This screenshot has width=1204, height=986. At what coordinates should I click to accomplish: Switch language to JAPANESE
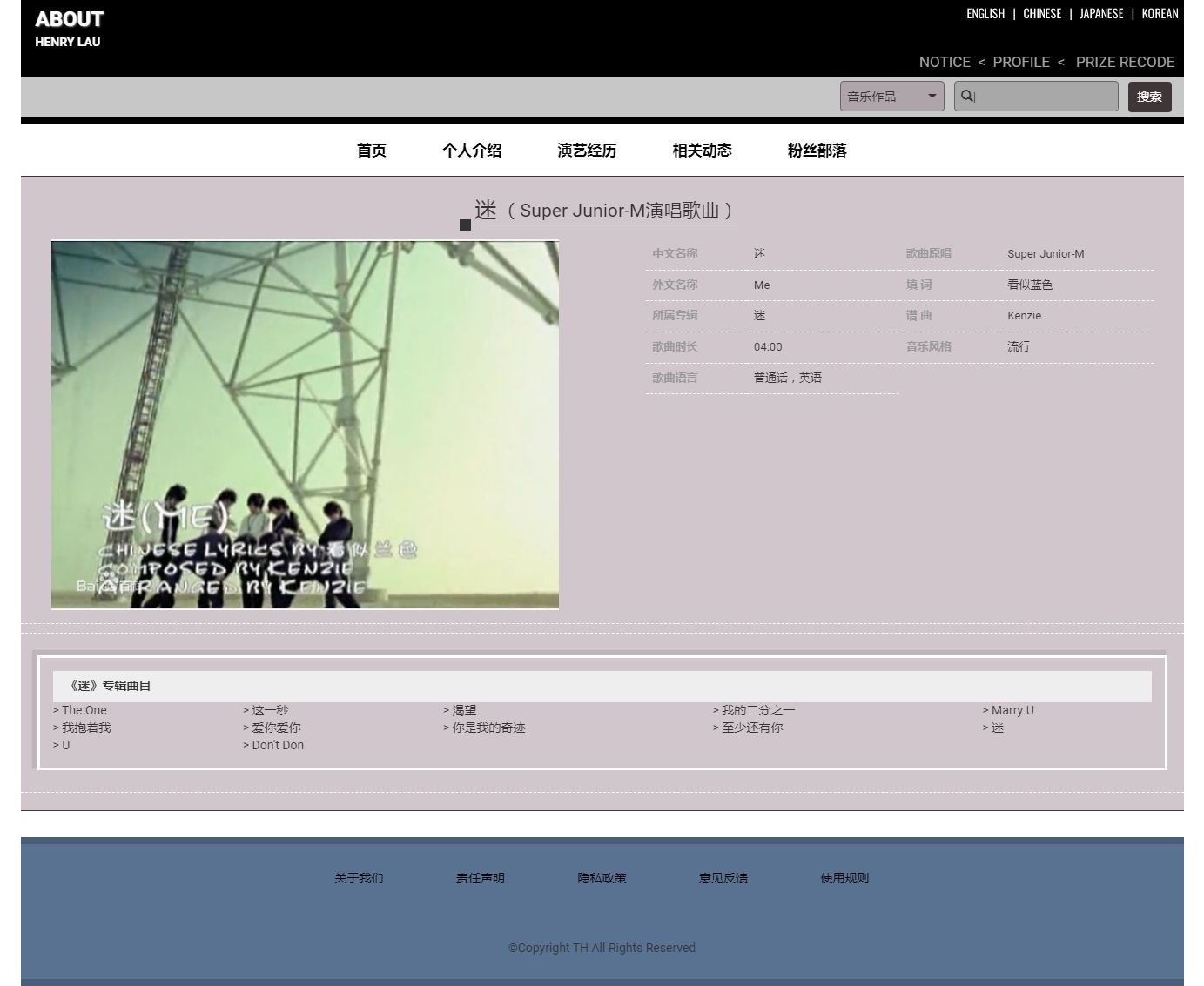pos(1101,14)
